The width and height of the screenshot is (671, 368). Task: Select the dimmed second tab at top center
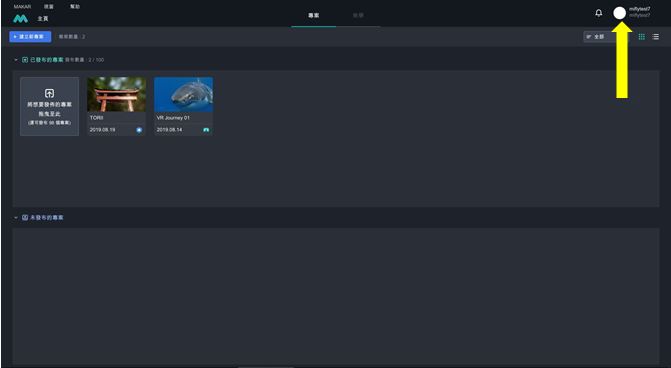point(358,15)
